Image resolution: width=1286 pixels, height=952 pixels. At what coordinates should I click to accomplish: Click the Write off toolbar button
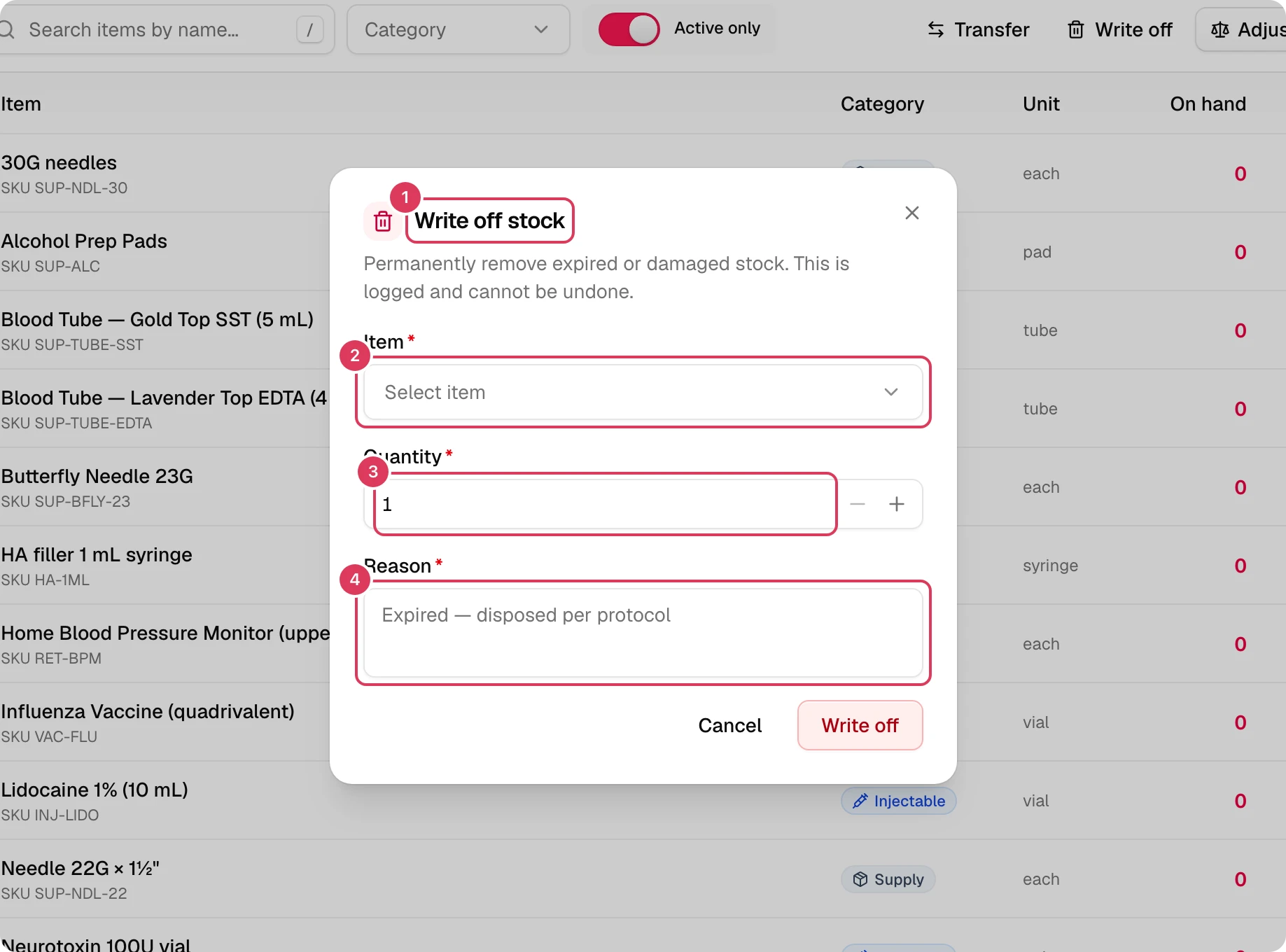(1119, 29)
